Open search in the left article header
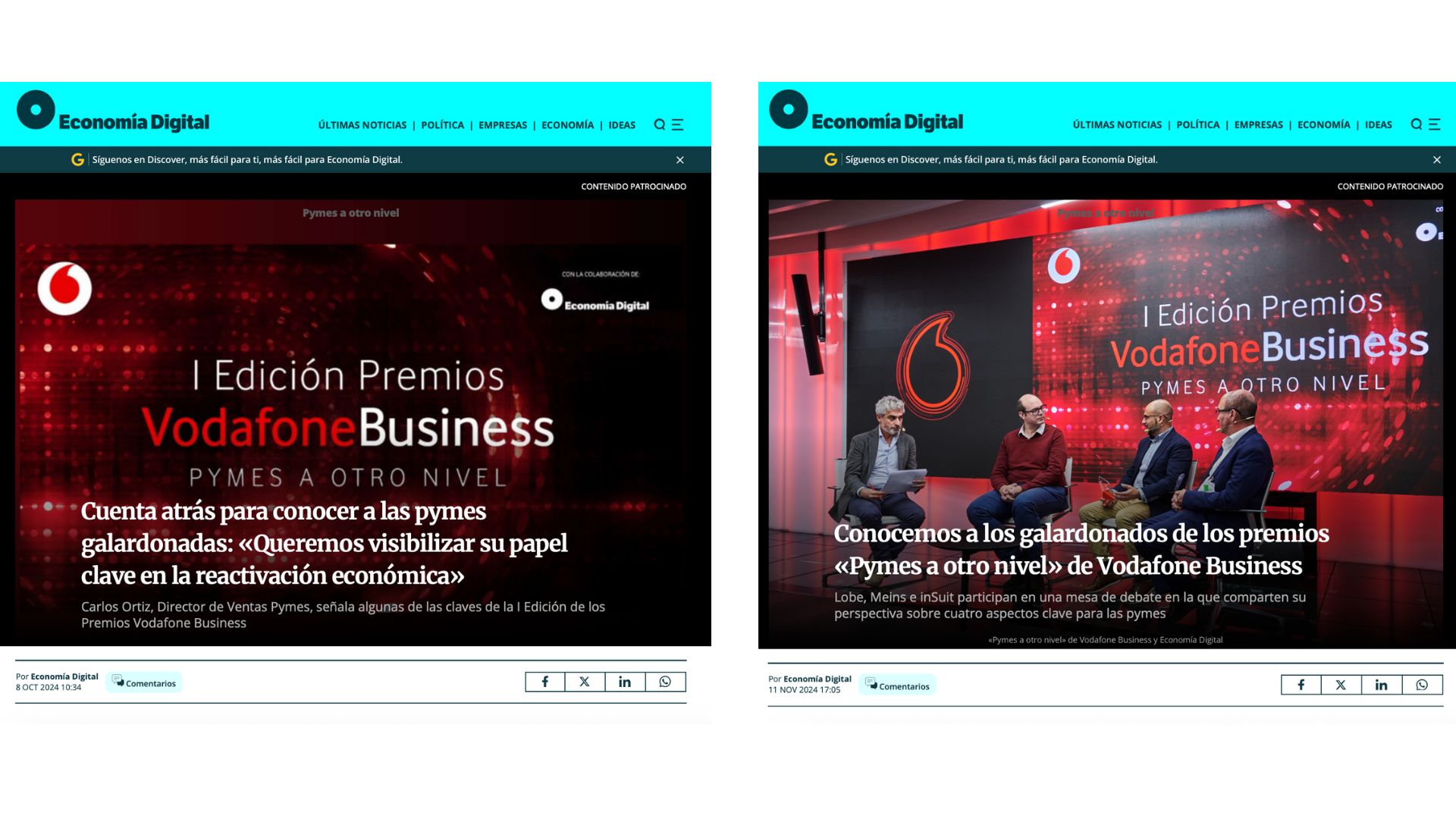This screenshot has height=819, width=1456. tap(659, 125)
